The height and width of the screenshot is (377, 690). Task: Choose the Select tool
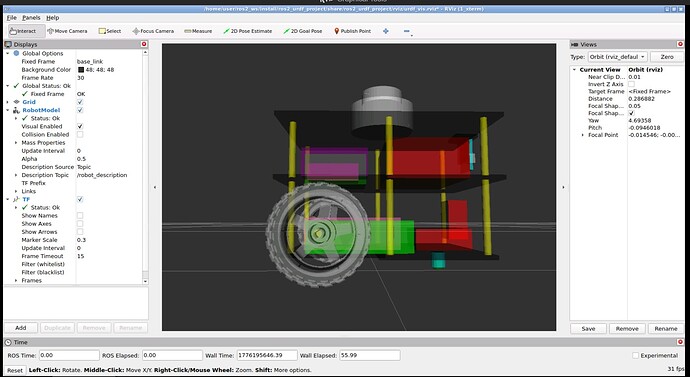110,31
